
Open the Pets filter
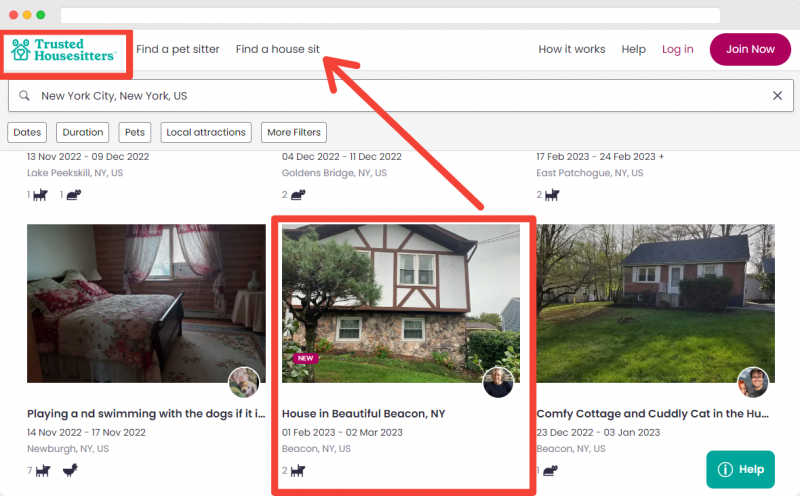(x=135, y=132)
